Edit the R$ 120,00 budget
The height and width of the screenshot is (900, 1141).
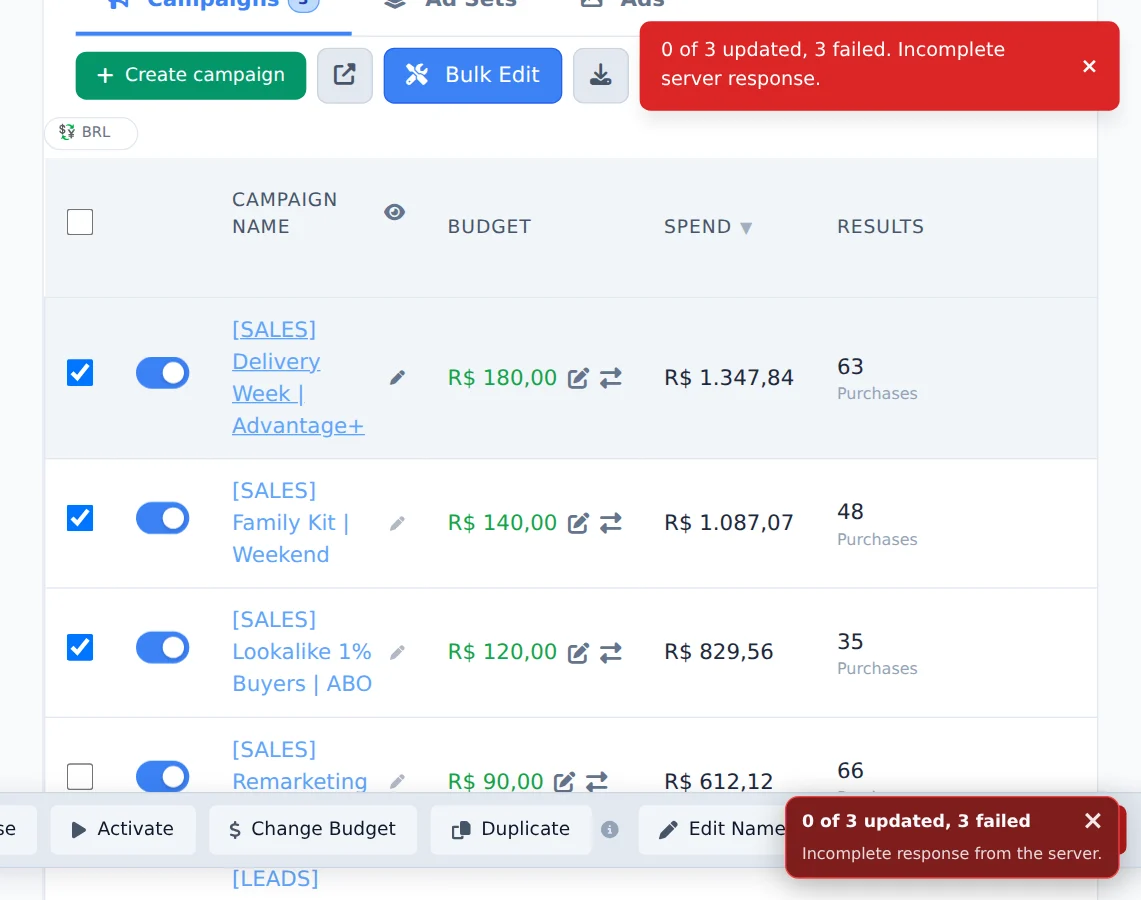pos(578,653)
